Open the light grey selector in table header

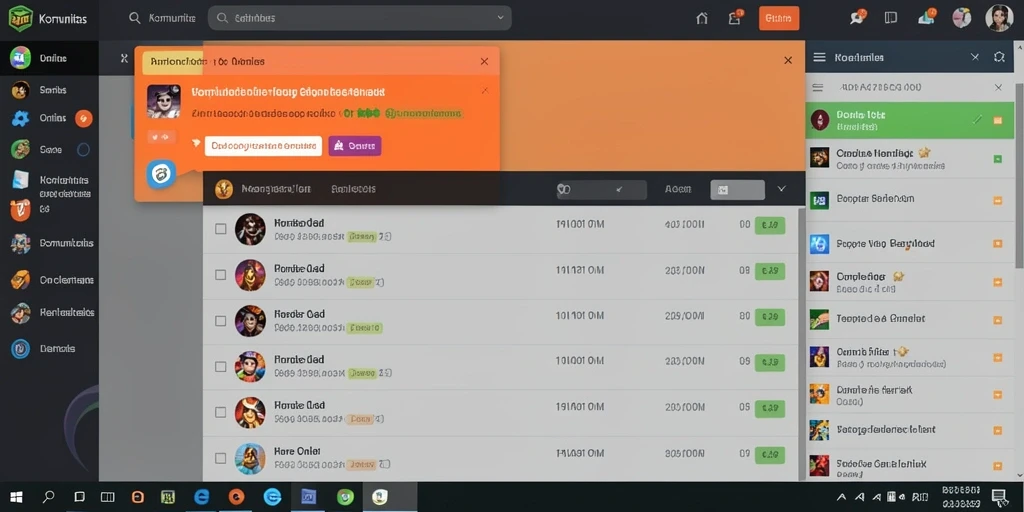pos(737,189)
